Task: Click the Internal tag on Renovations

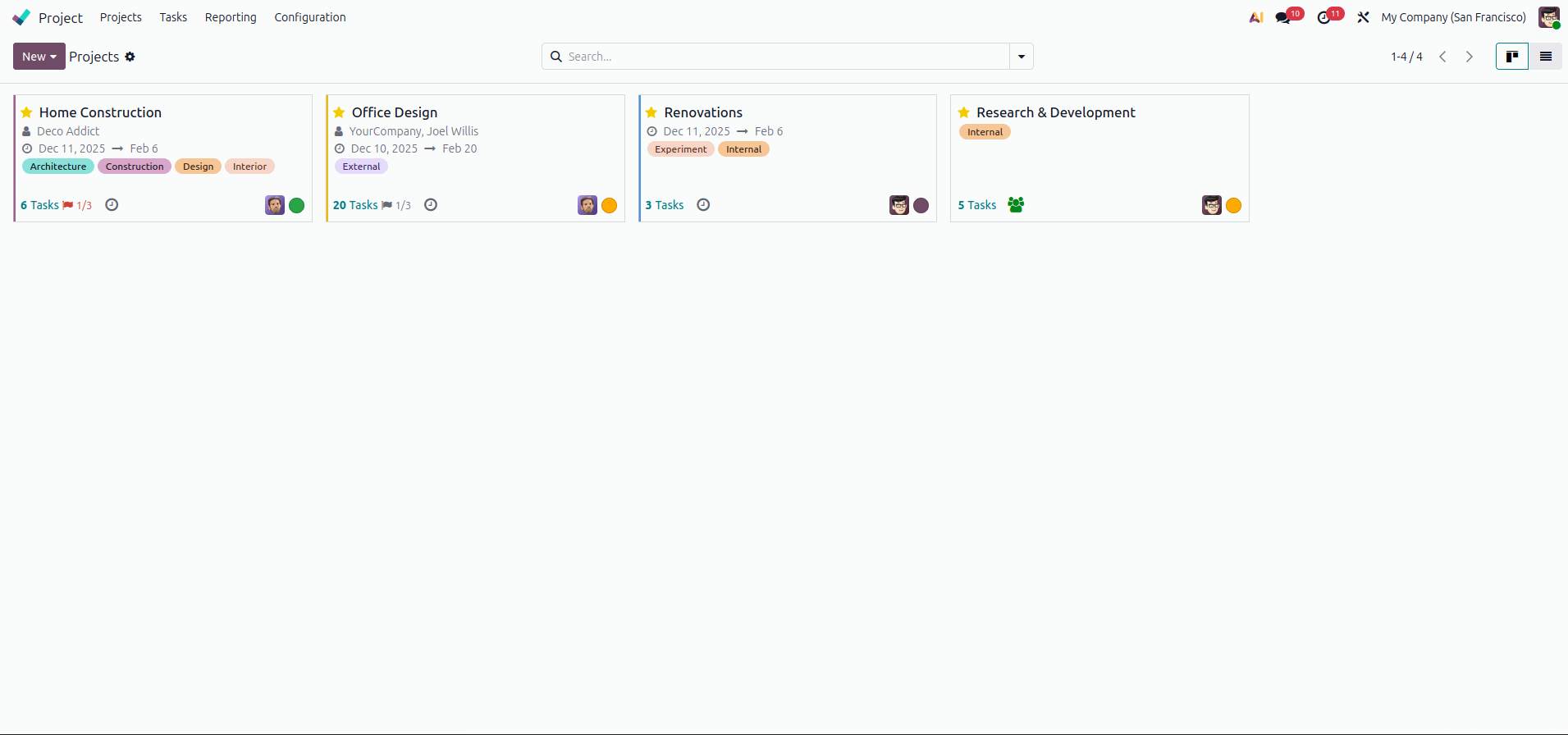Action: pyautogui.click(x=743, y=149)
